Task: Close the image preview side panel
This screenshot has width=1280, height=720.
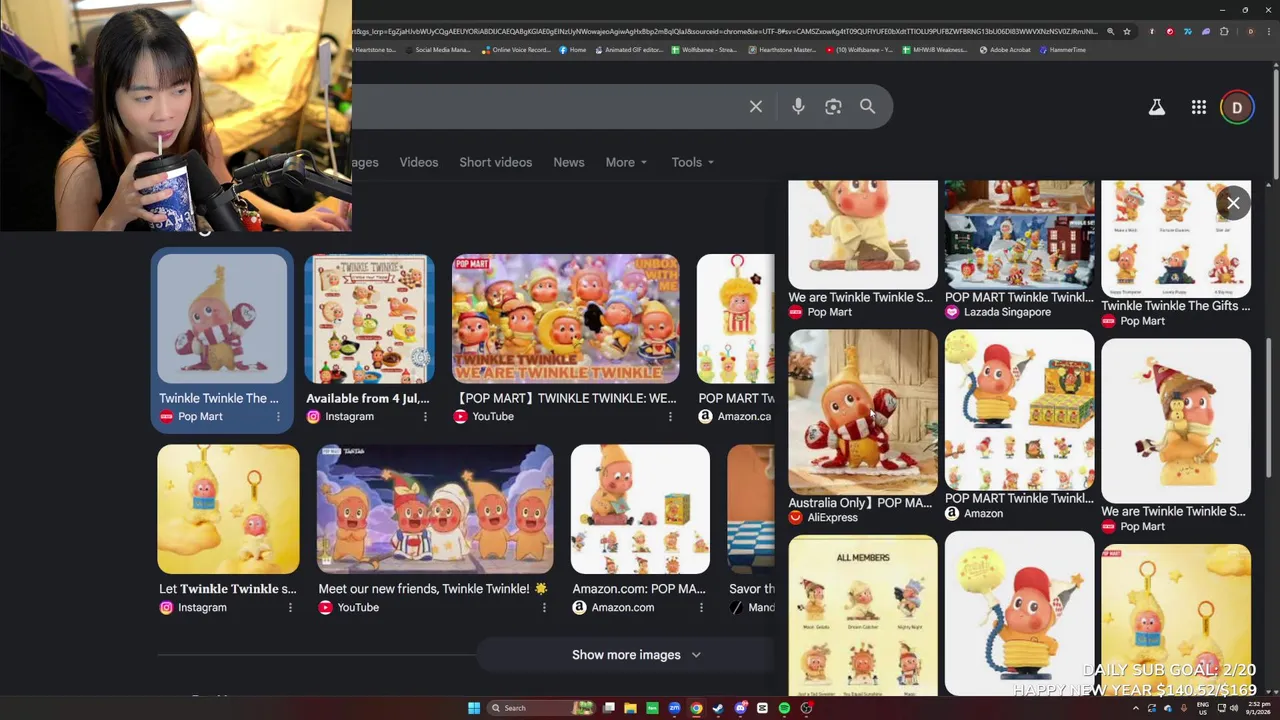Action: tap(1233, 203)
